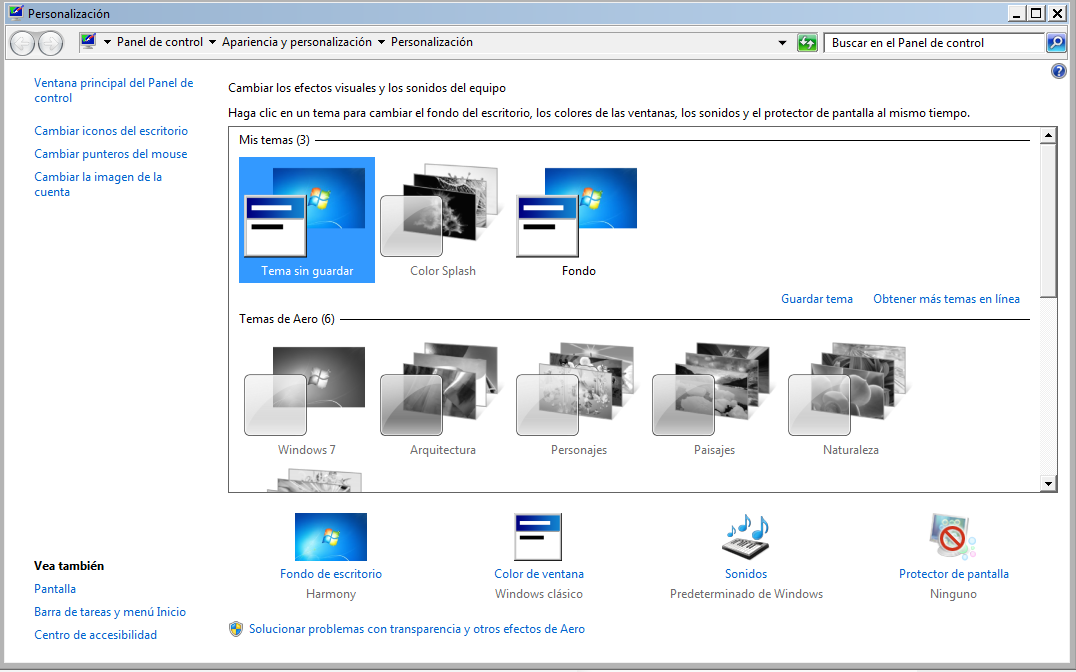This screenshot has height=672, width=1076.
Task: Click the search magnifier icon
Action: (x=1056, y=43)
